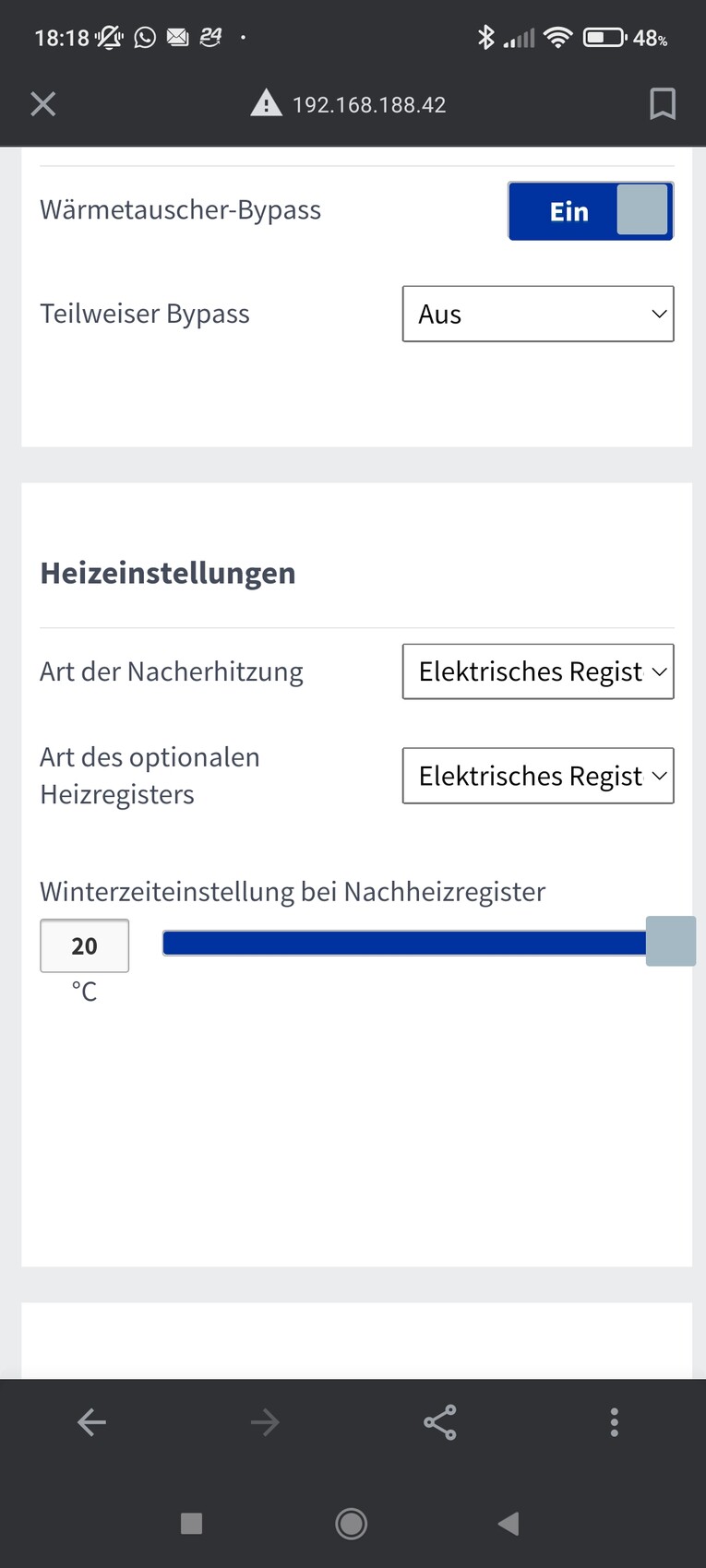Image resolution: width=706 pixels, height=1568 pixels.
Task: Open the three-dot browser menu
Action: coord(615,1422)
